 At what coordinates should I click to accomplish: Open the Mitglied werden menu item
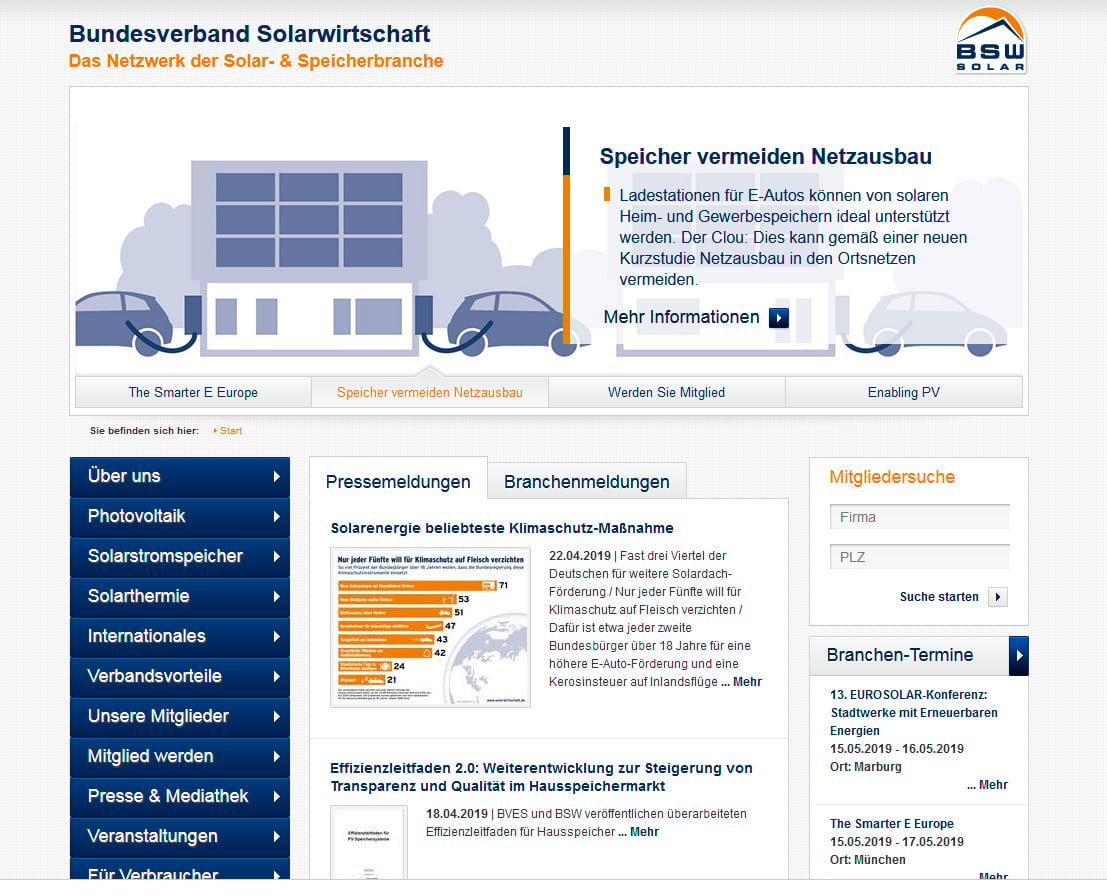click(x=179, y=756)
